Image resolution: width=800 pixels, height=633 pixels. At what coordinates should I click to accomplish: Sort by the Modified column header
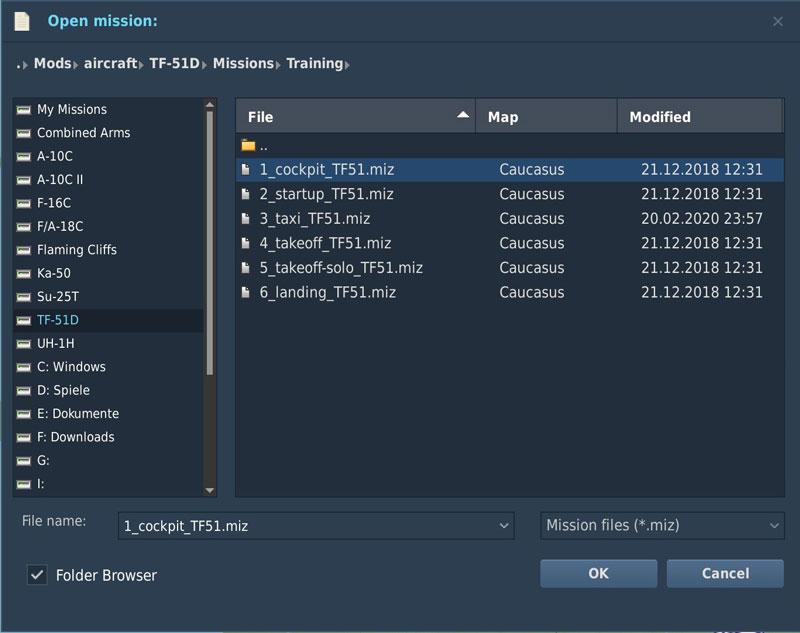tap(699, 117)
